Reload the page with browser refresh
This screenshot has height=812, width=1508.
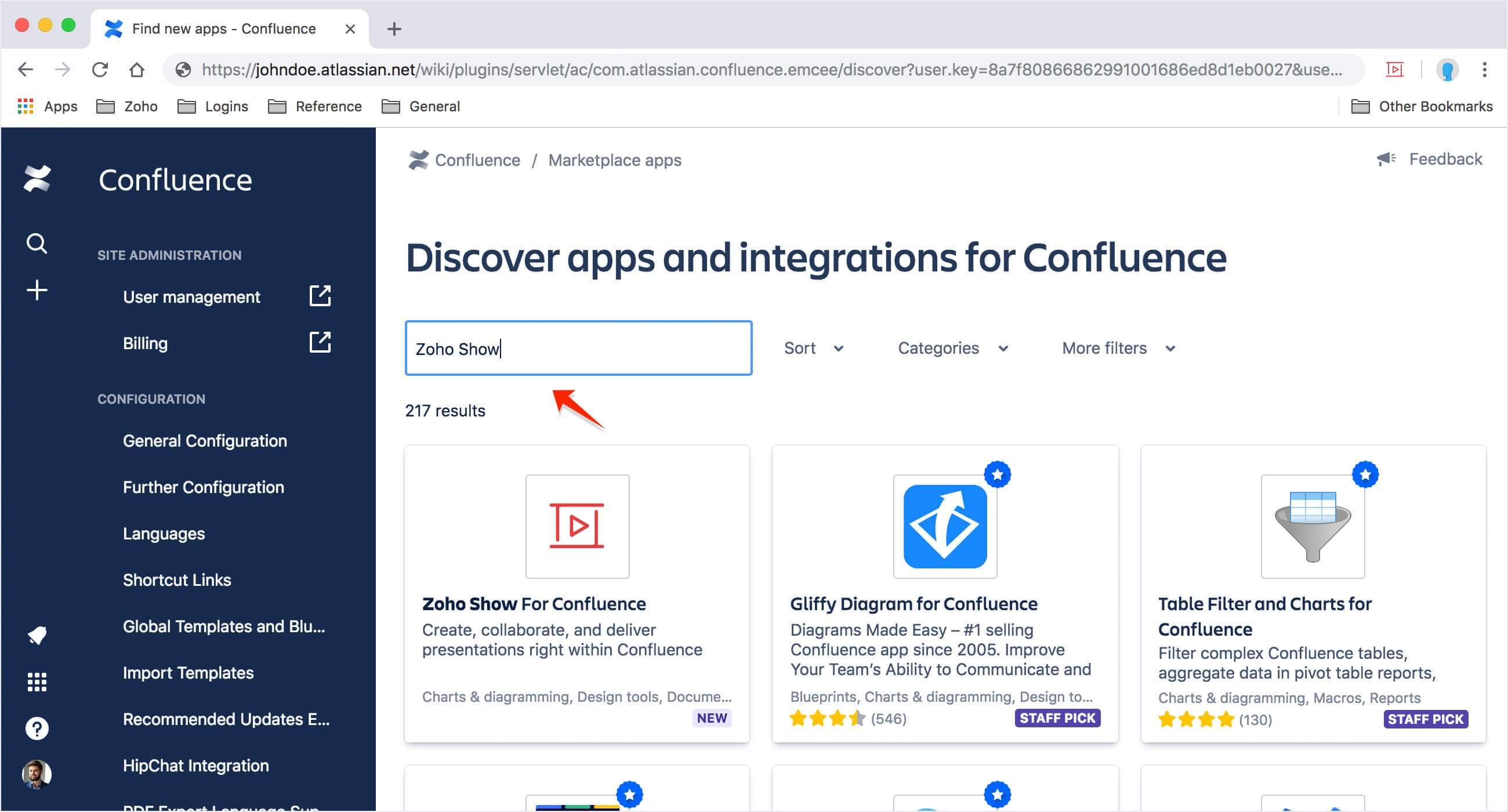[x=100, y=70]
